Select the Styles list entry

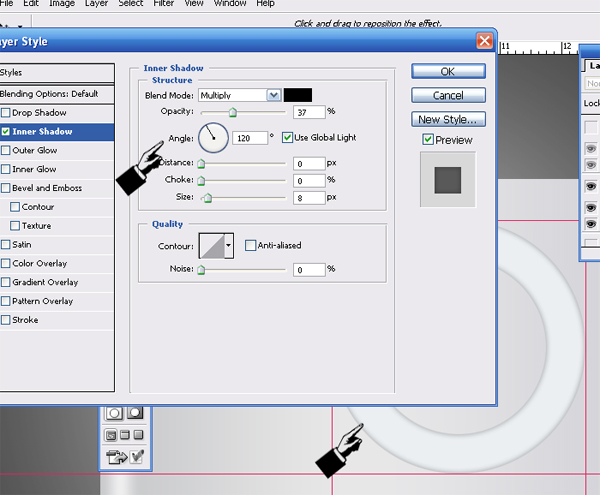point(57,72)
